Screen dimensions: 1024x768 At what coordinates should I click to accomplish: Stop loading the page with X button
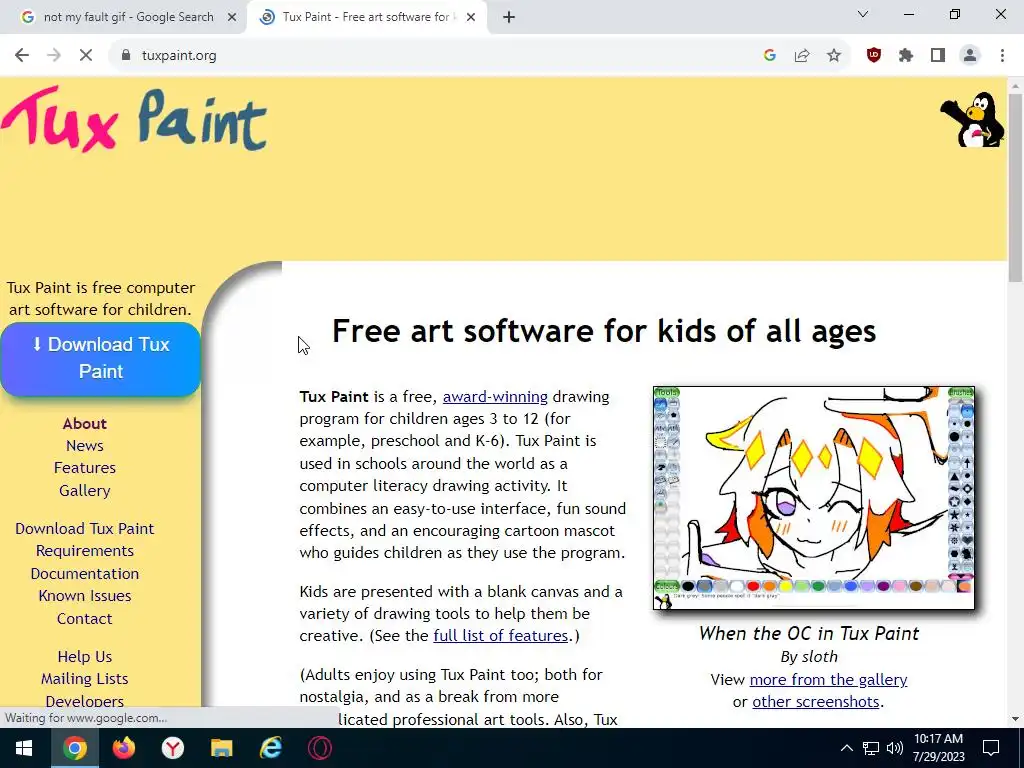pos(86,56)
